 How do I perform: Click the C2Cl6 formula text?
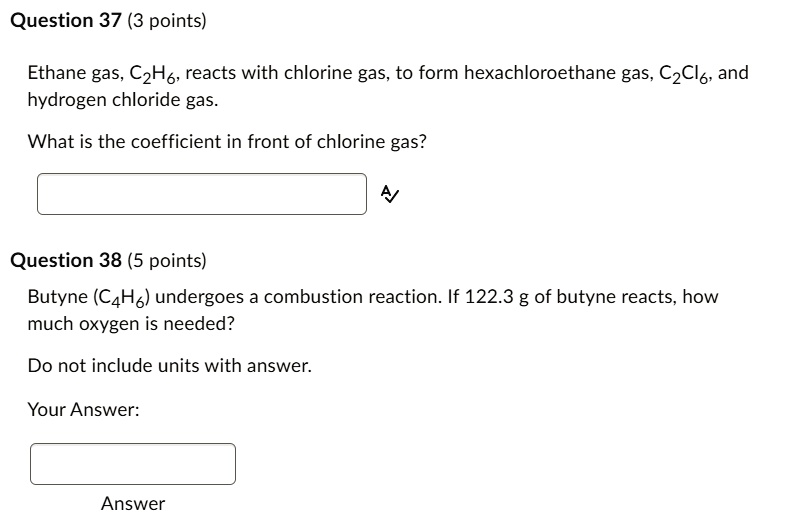[x=684, y=75]
